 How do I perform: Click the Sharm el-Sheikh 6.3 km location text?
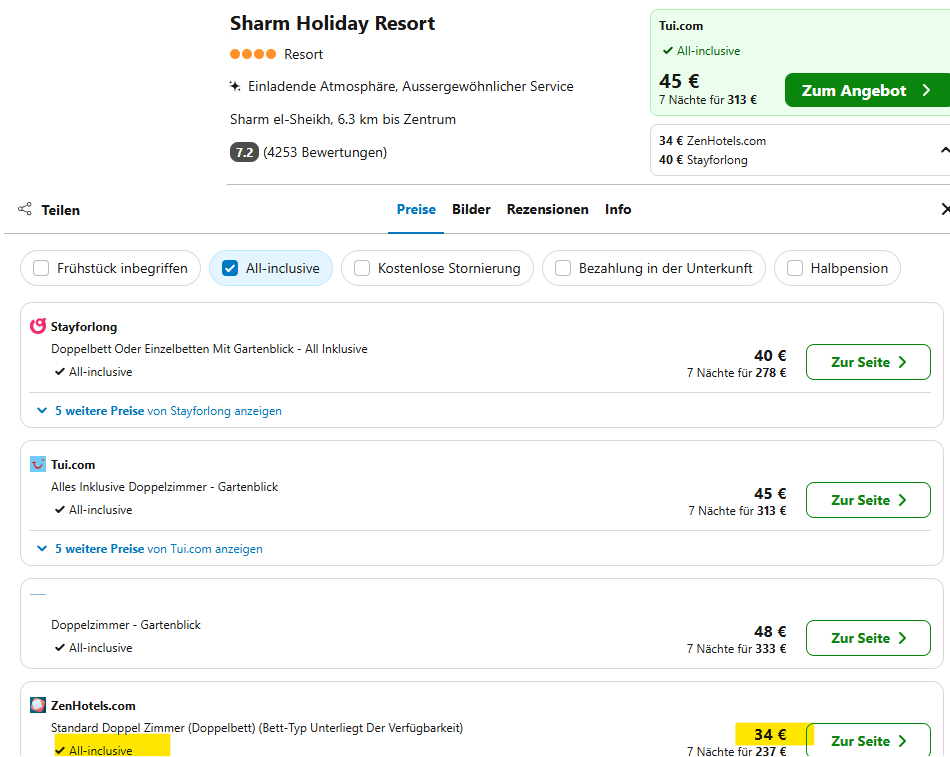pyautogui.click(x=343, y=119)
